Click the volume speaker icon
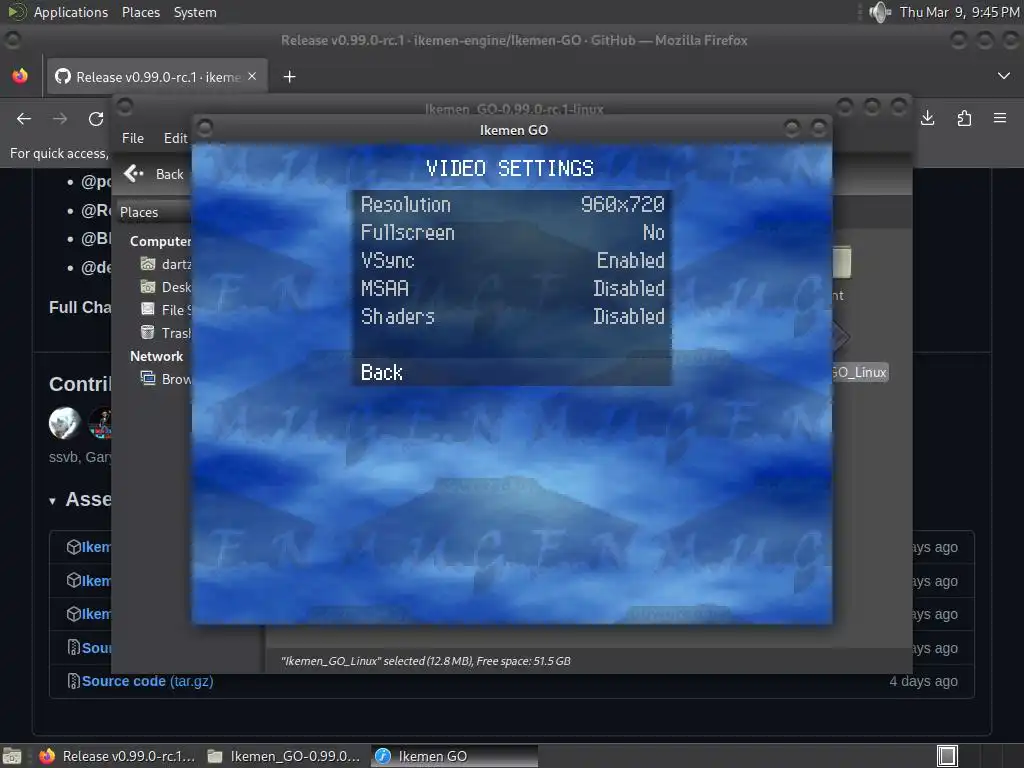Viewport: 1024px width, 768px height. click(x=880, y=12)
